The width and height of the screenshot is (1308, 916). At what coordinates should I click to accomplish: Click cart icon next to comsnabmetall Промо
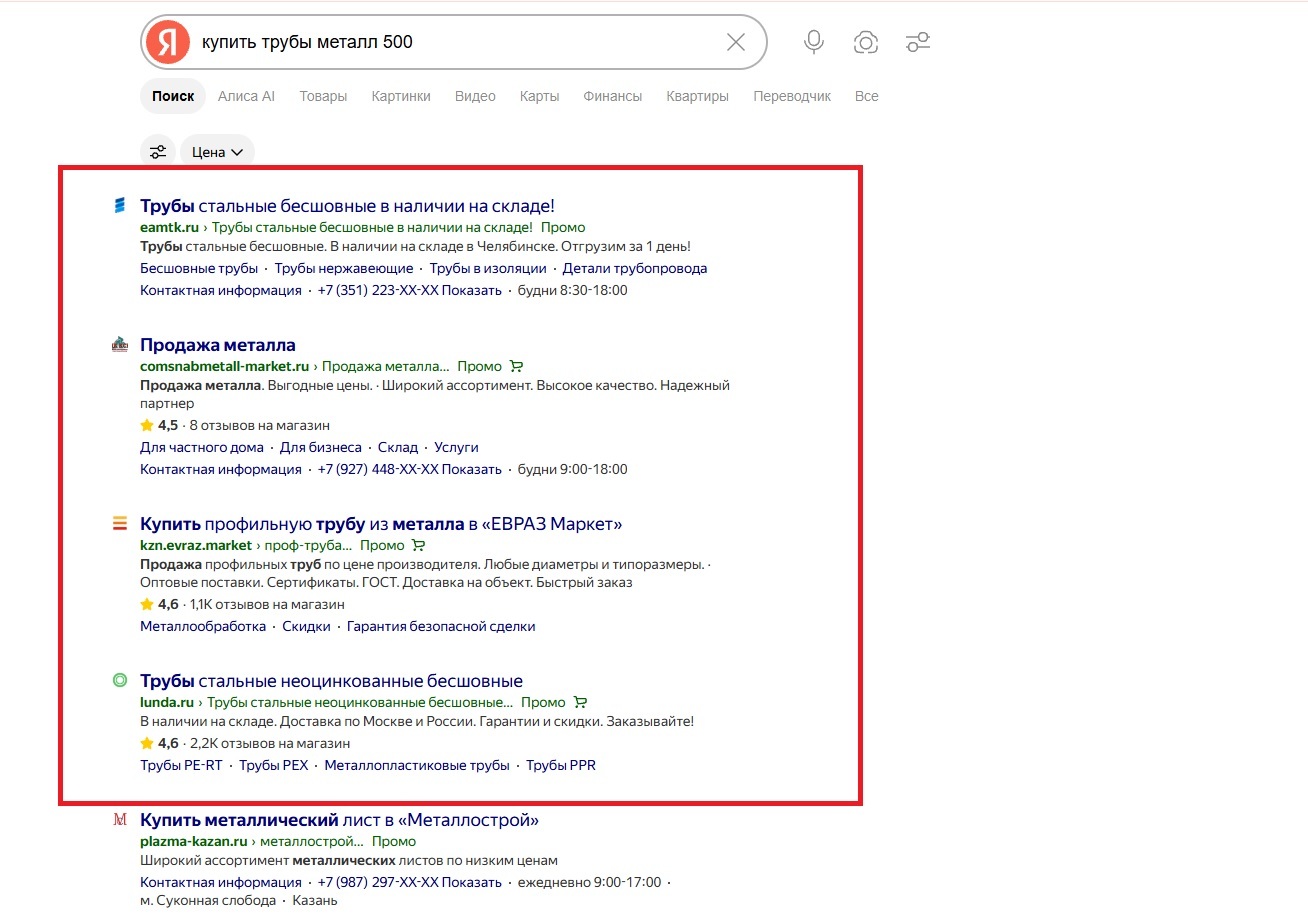(516, 366)
